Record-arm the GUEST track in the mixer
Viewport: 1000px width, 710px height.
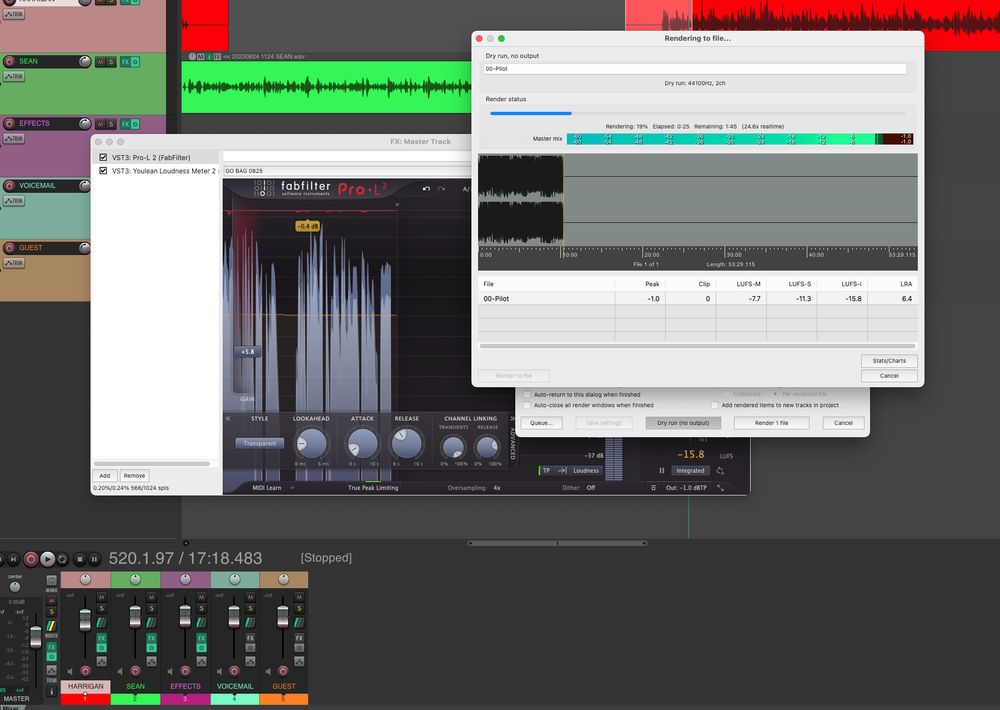(x=281, y=670)
